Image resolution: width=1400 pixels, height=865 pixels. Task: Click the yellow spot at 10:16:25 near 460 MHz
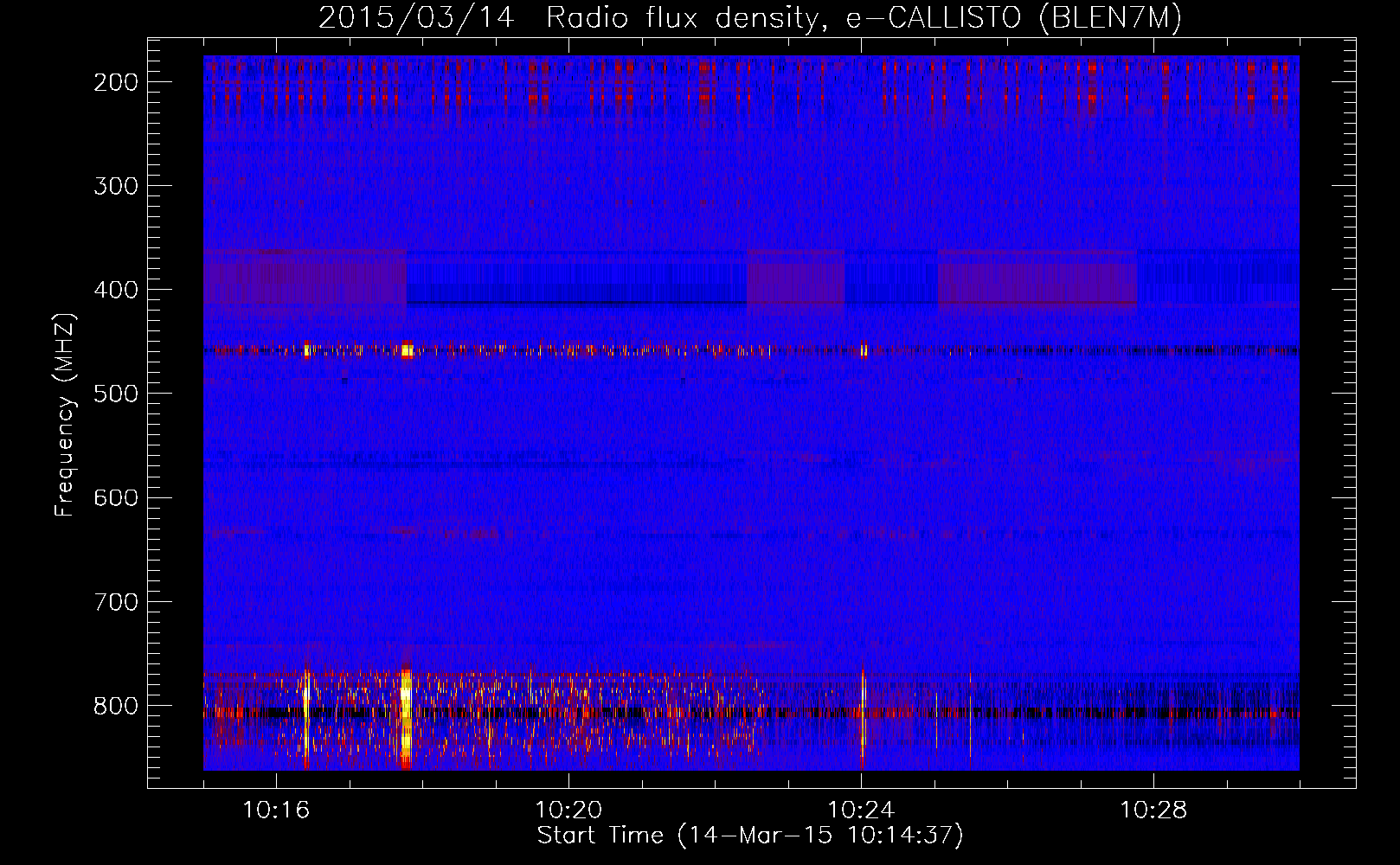pyautogui.click(x=307, y=350)
